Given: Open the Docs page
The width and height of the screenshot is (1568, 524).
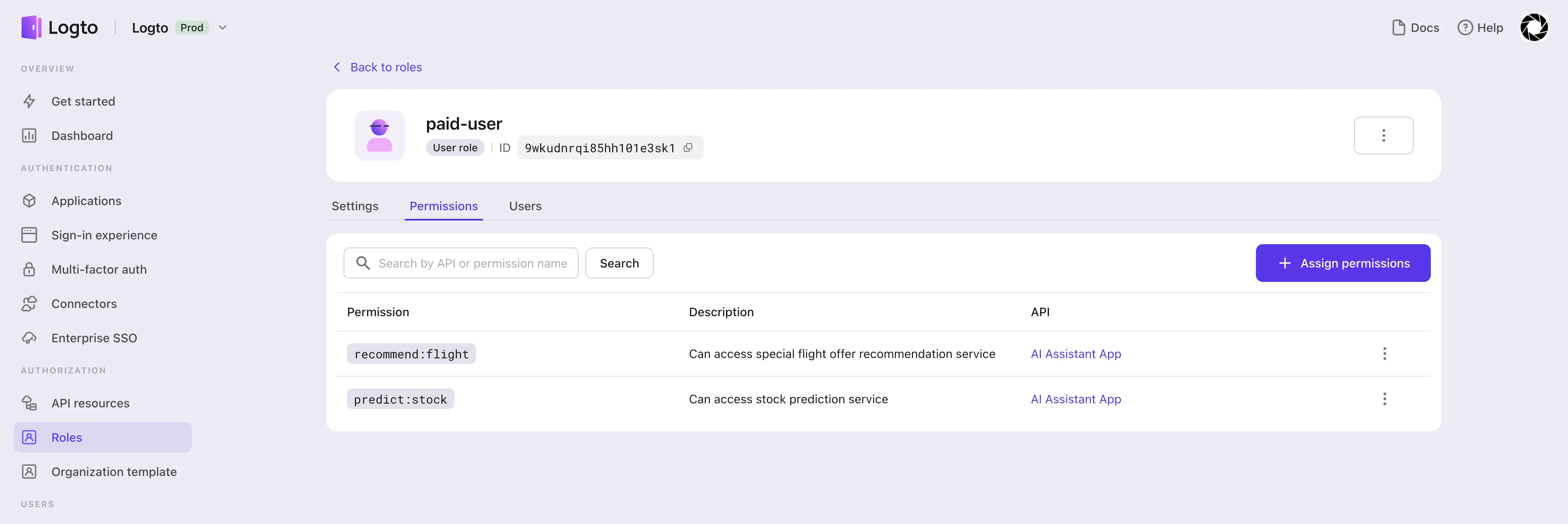Looking at the screenshot, I should point(1415,27).
